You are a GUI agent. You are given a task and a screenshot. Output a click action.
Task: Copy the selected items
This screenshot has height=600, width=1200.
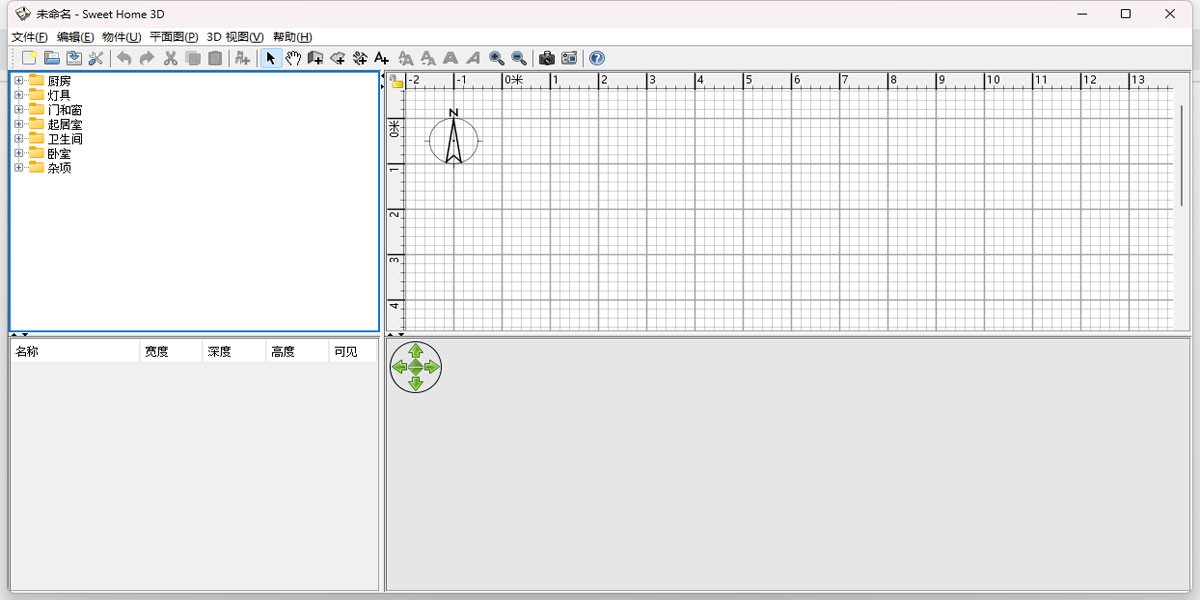pyautogui.click(x=193, y=58)
